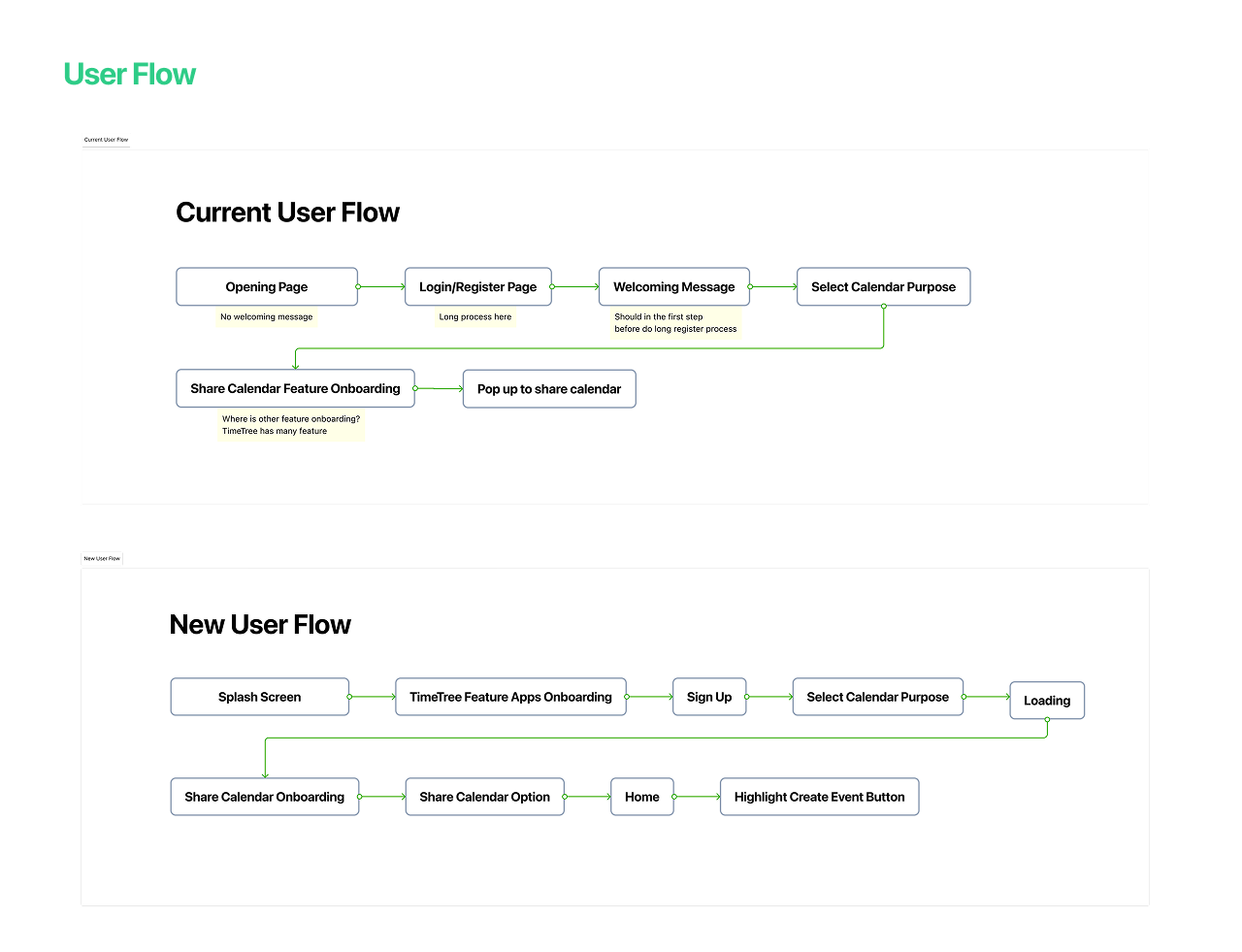Click the Share Calendar Feature Onboarding node
The image size is (1242, 952).
point(295,388)
